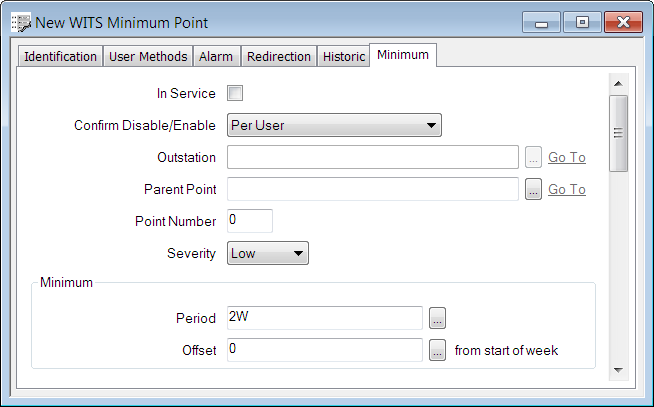Open the Outstation browse ellipsis button
Viewport: 654px width, 407px height.
tap(533, 157)
